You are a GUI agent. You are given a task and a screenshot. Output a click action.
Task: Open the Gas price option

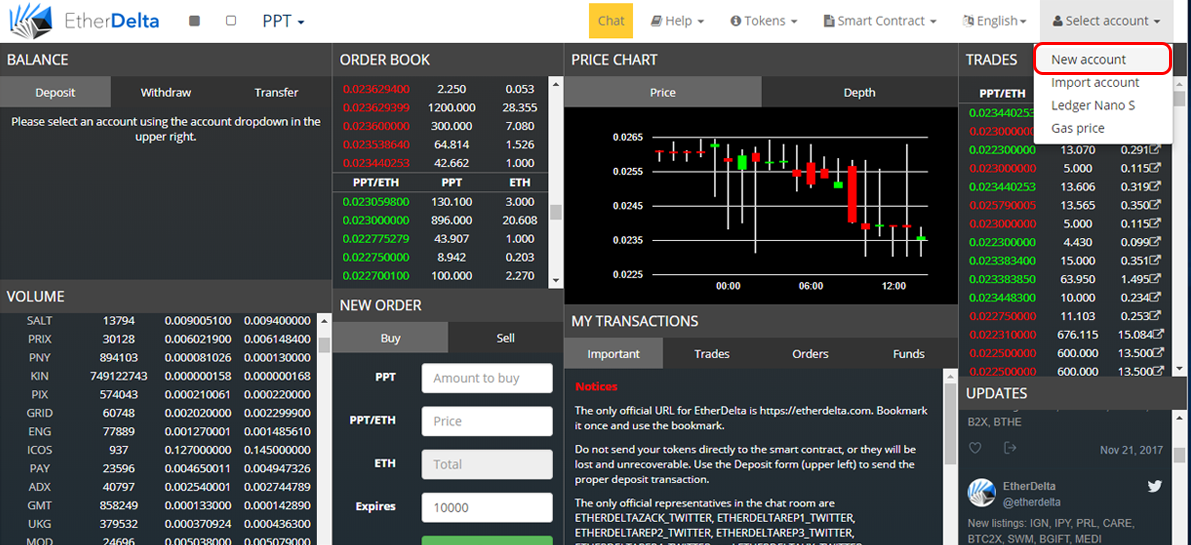(x=1078, y=128)
